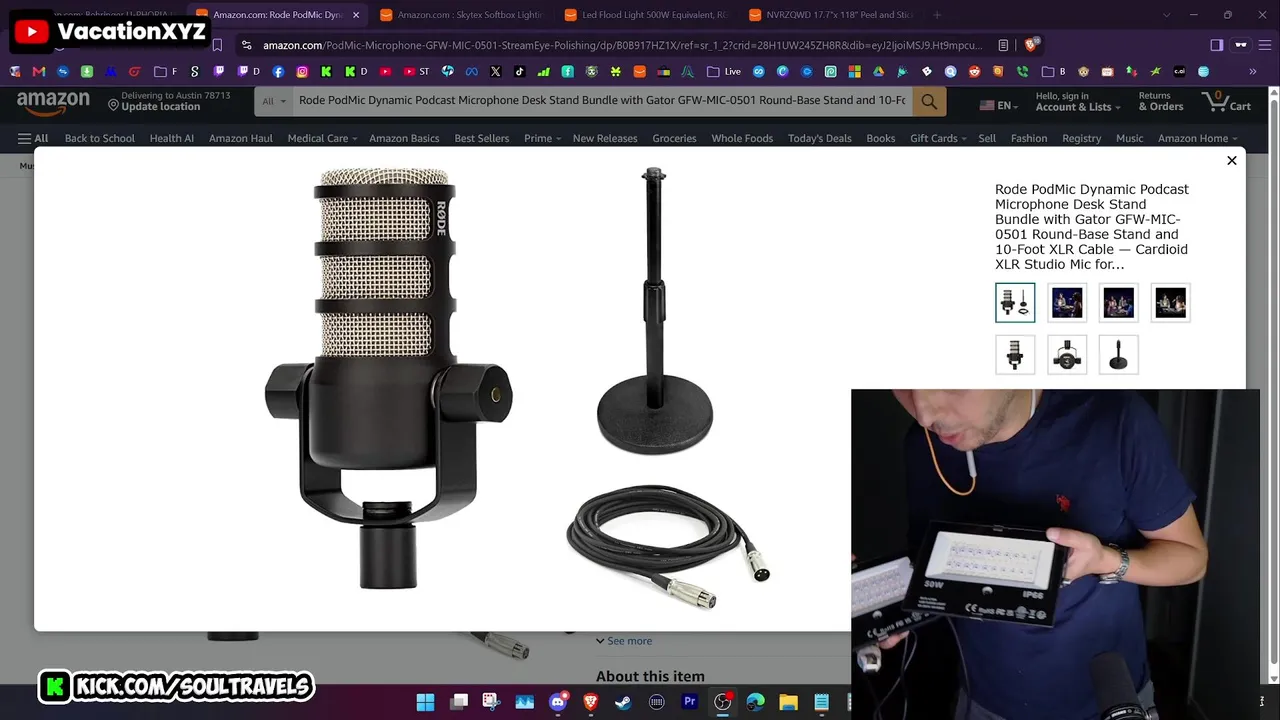The height and width of the screenshot is (720, 1280).
Task: Open OBS Studio from the taskbar
Action: point(722,702)
